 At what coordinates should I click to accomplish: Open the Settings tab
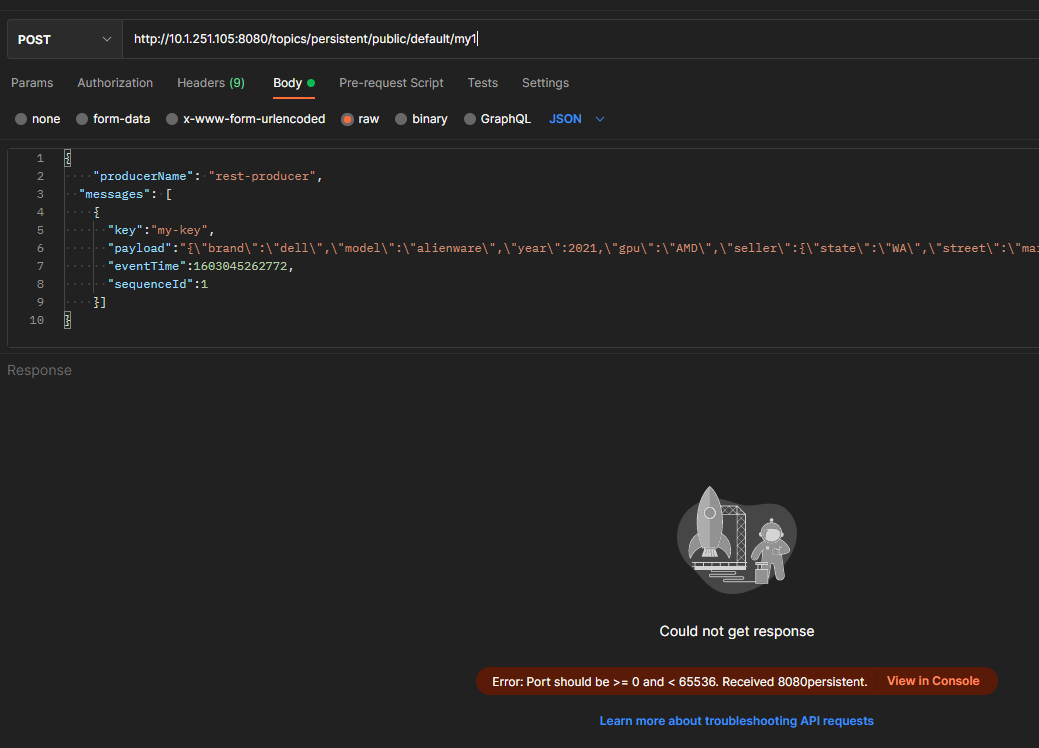(x=545, y=83)
